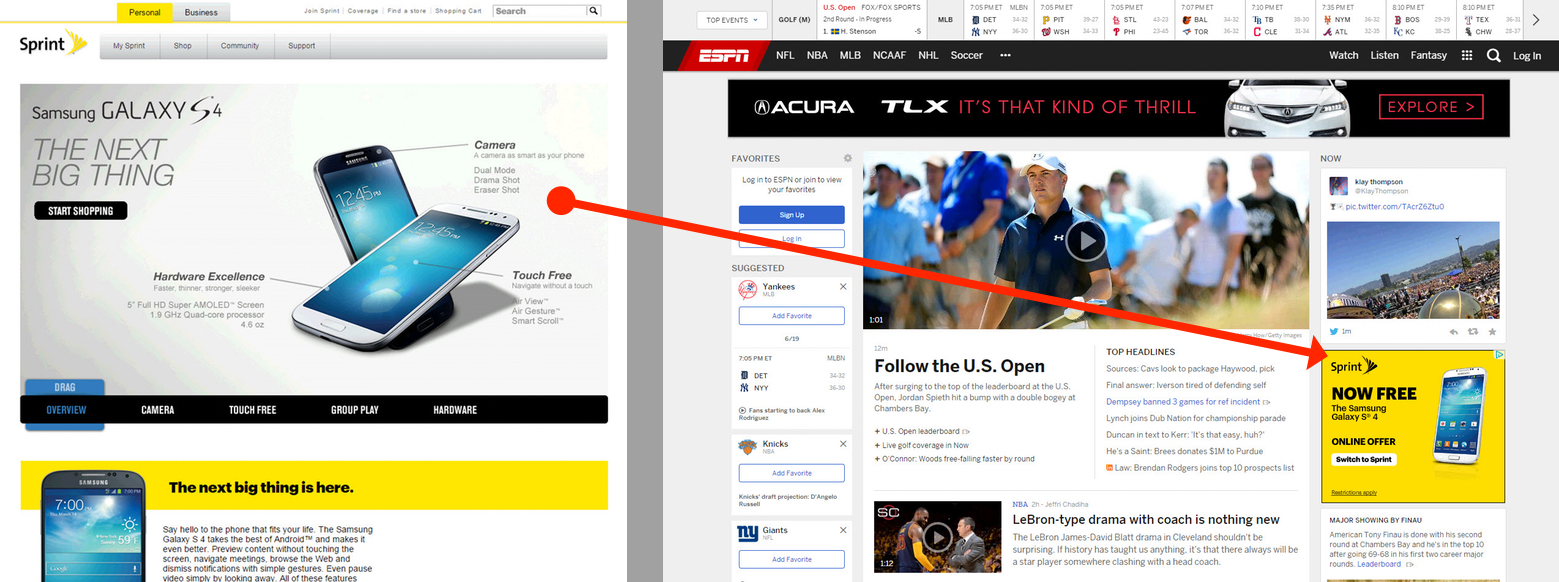The height and width of the screenshot is (582, 1559).
Task: Favorite the Klay Thompson tweet with the star
Action: (1492, 331)
